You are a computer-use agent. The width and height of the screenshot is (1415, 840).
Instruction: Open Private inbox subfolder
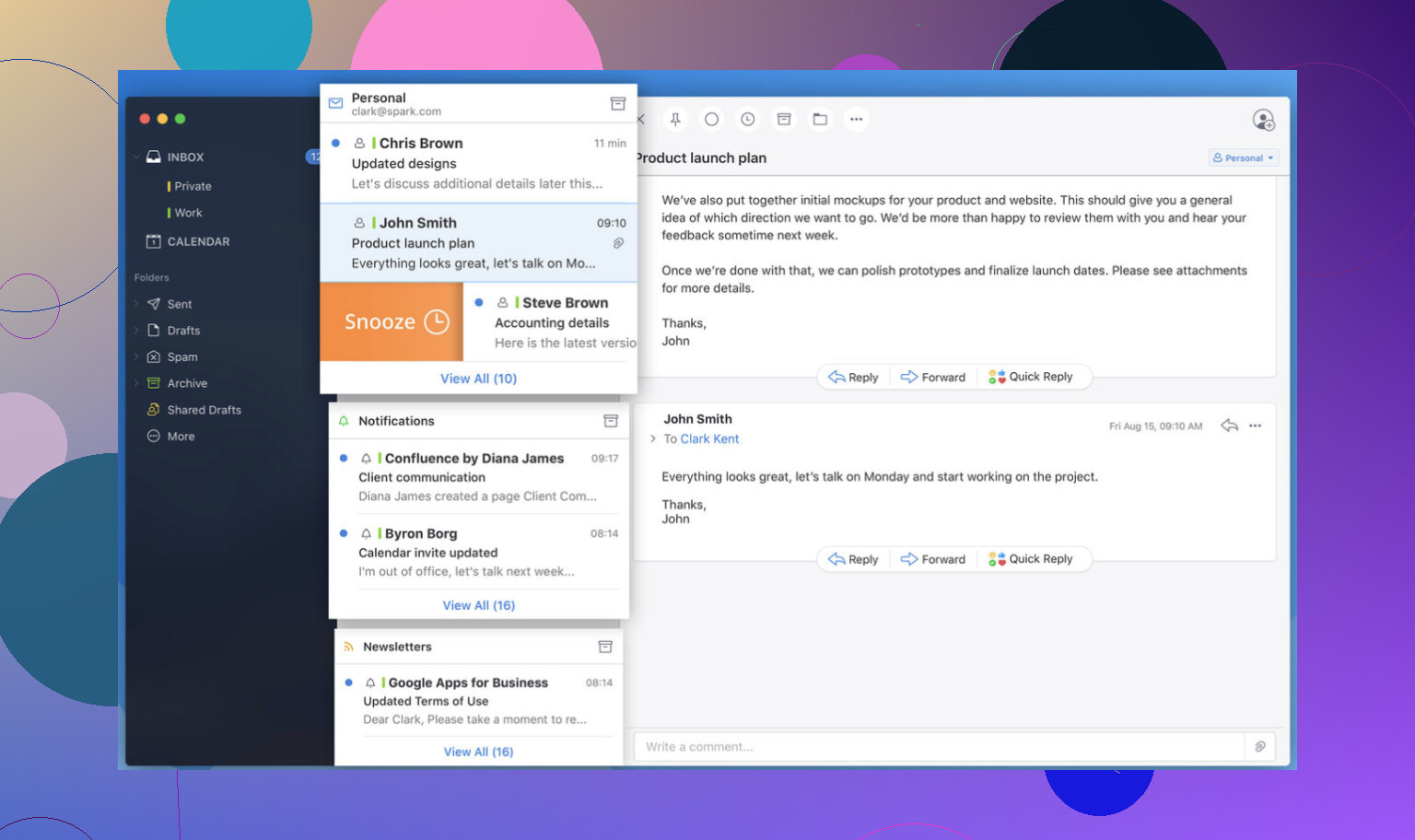tap(193, 186)
